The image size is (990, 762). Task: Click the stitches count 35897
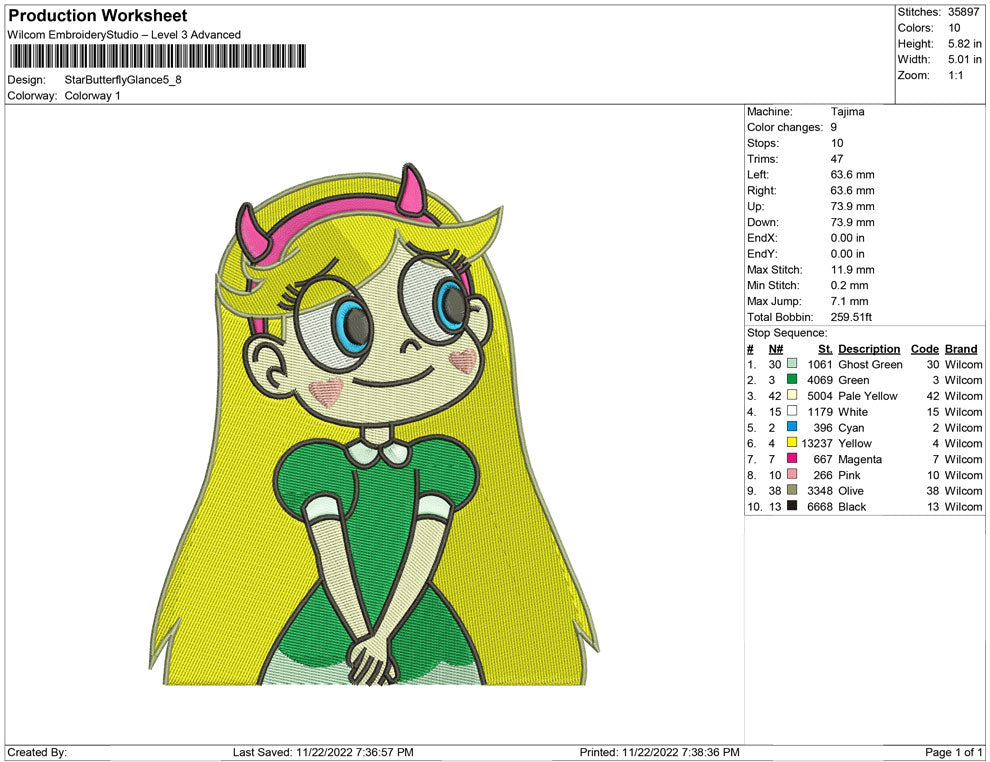click(963, 12)
